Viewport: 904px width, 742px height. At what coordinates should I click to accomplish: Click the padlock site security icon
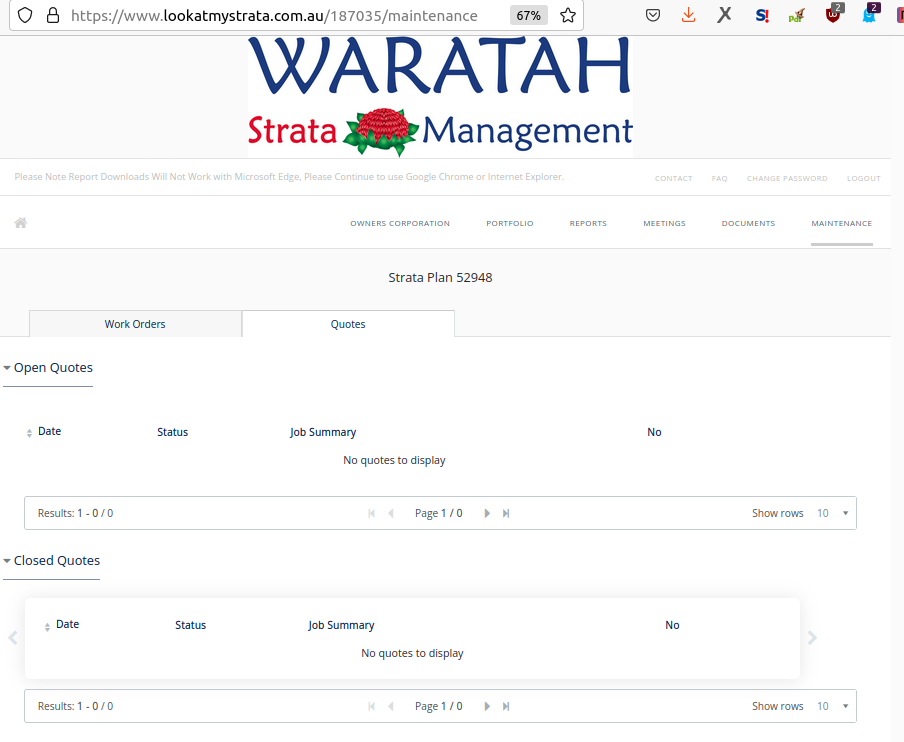(52, 15)
